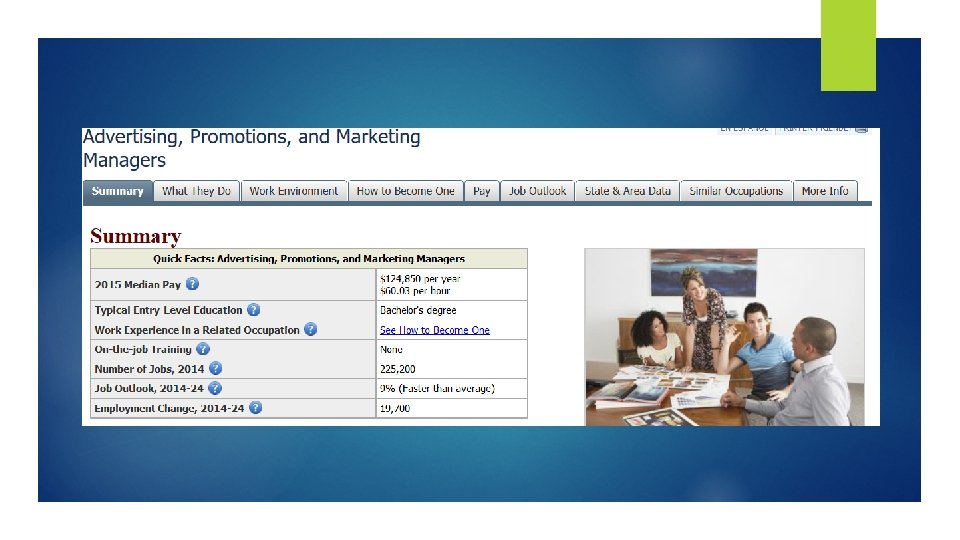Screen dimensions: 960x540
Task: Click the Employment Change, 2014-24 label
Action: point(169,408)
